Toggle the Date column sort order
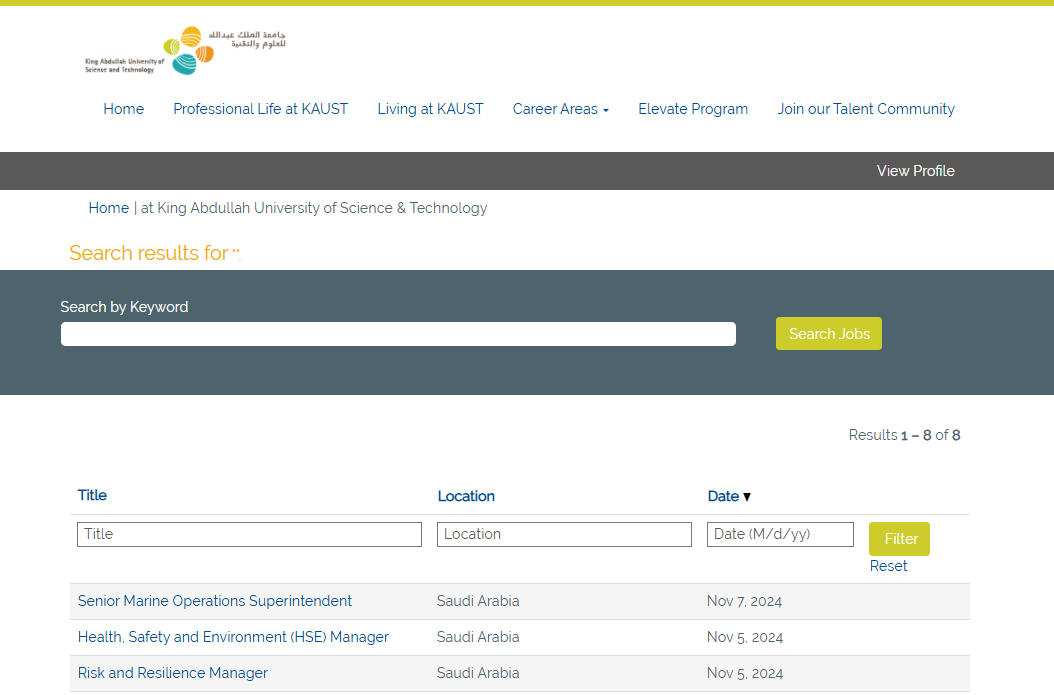This screenshot has width=1054, height=695. tap(729, 496)
